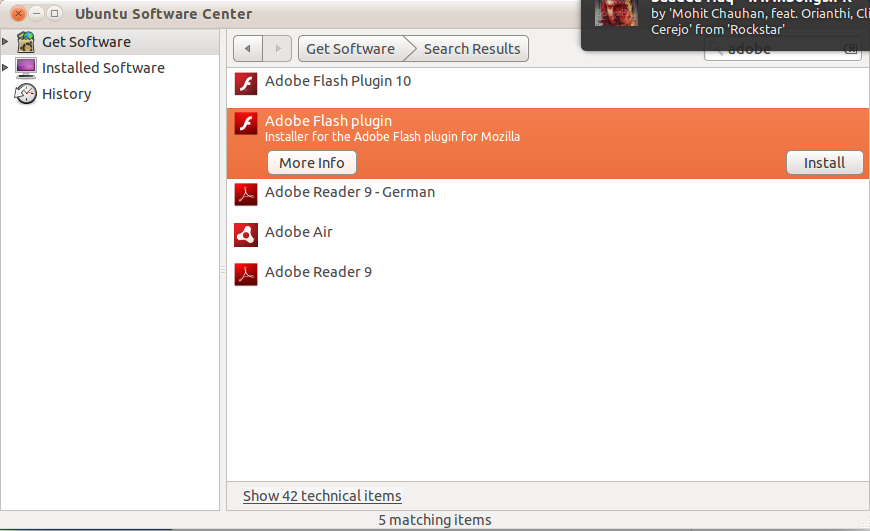Viewport: 870px width, 531px height.
Task: Click the search box containing adobe
Action: click(782, 49)
